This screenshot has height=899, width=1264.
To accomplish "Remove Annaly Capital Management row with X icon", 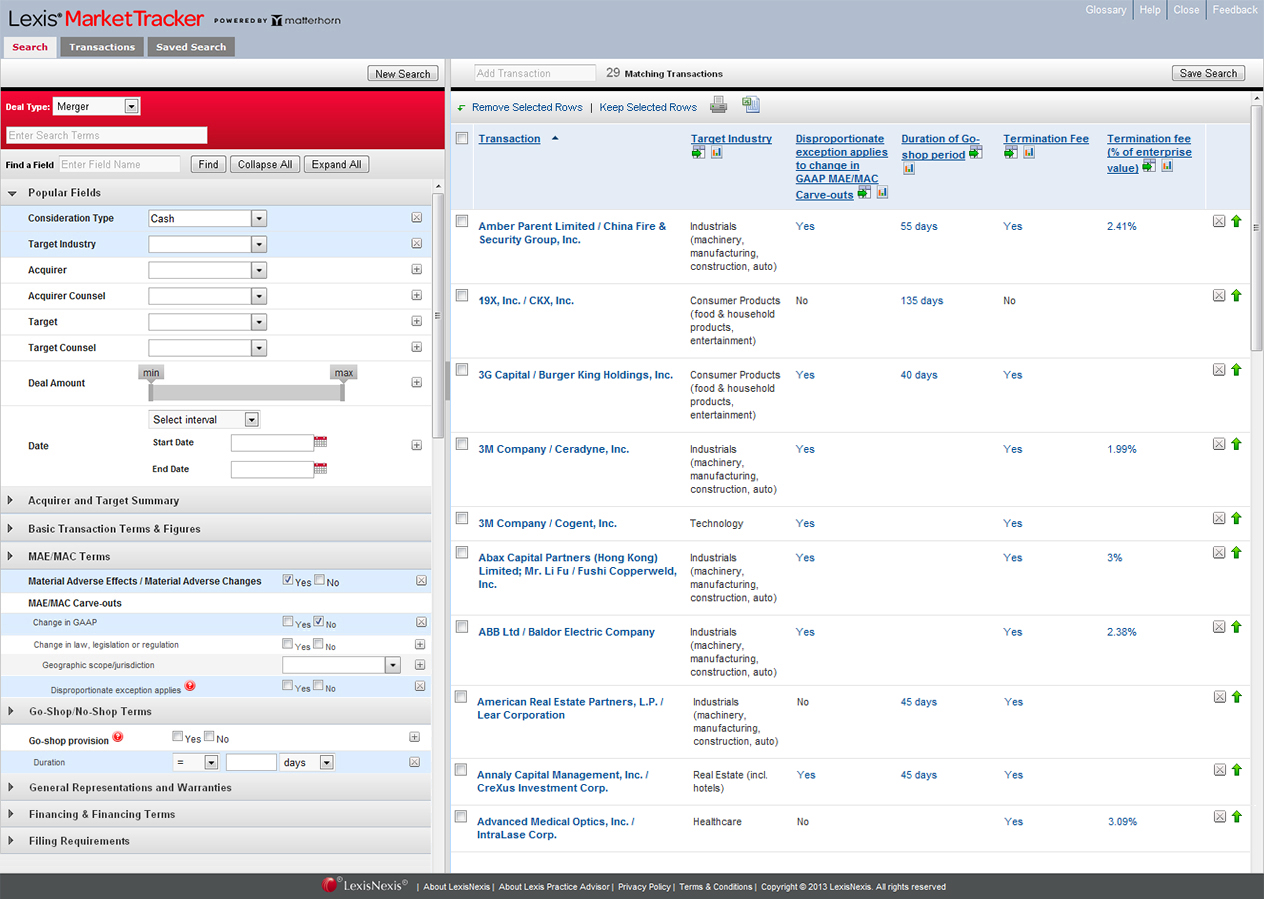I will 1219,770.
